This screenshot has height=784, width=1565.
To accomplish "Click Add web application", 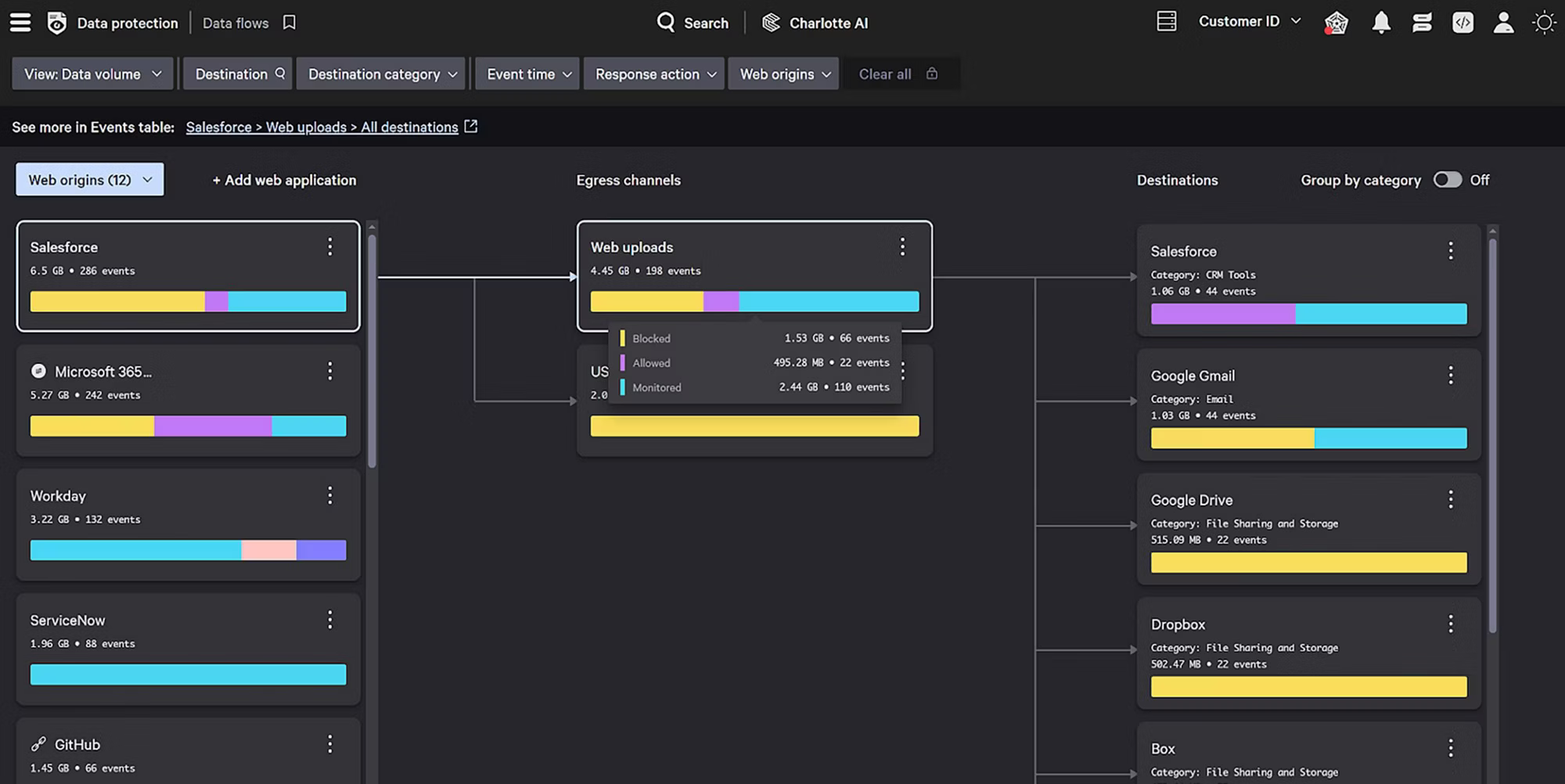I will [x=284, y=180].
